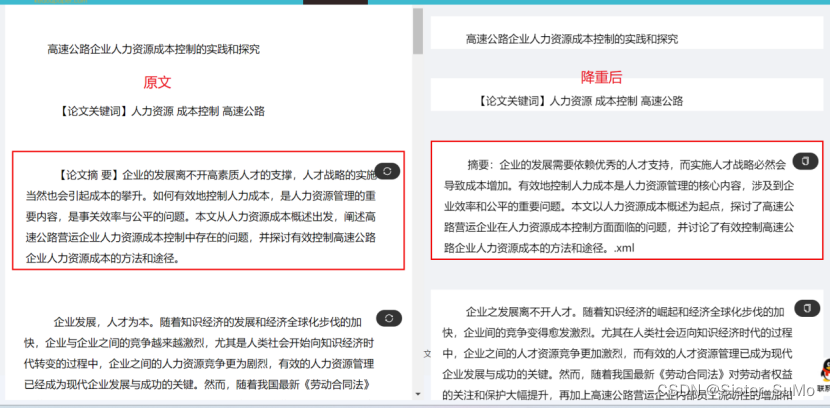Select the title 高速公路企业人力资源成本控制 in the left panel
This screenshot has width=830, height=408.
coord(154,50)
